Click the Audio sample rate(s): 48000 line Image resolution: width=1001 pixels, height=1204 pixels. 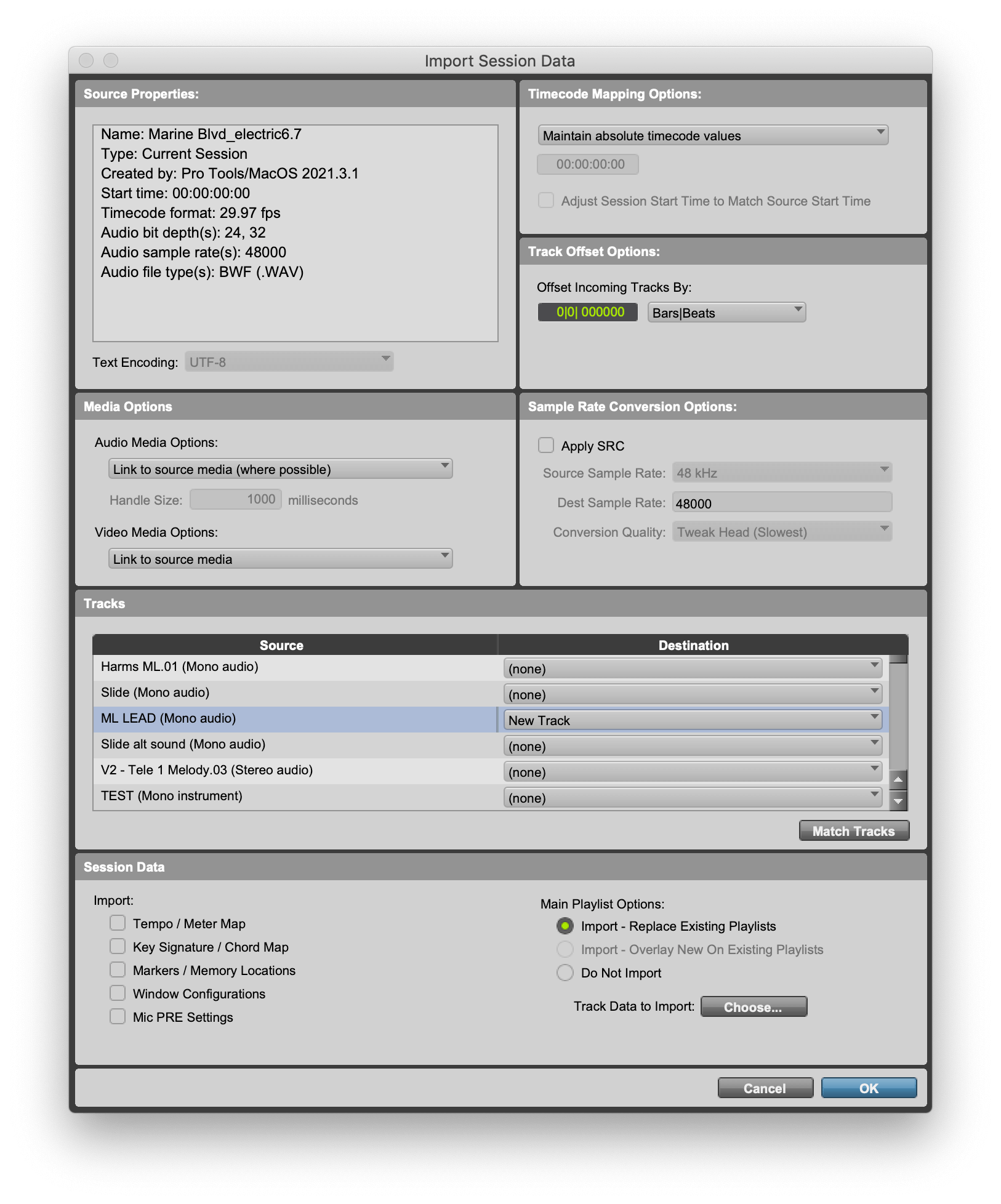click(193, 252)
